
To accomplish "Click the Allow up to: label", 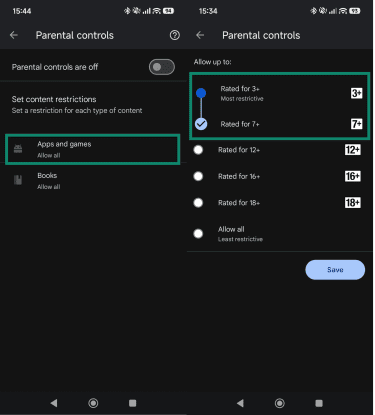I will pyautogui.click(x=213, y=62).
